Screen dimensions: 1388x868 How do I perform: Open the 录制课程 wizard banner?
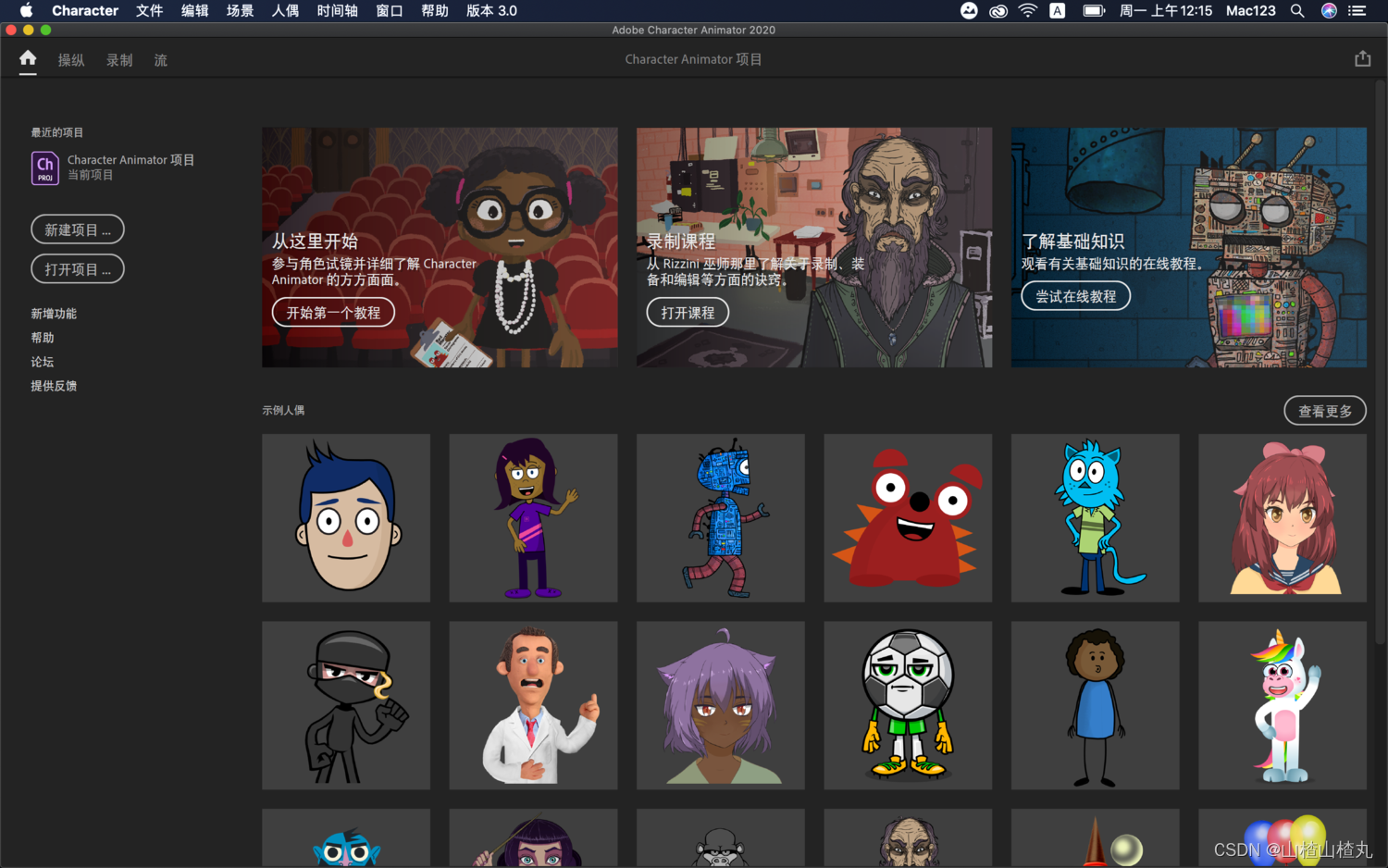point(814,247)
